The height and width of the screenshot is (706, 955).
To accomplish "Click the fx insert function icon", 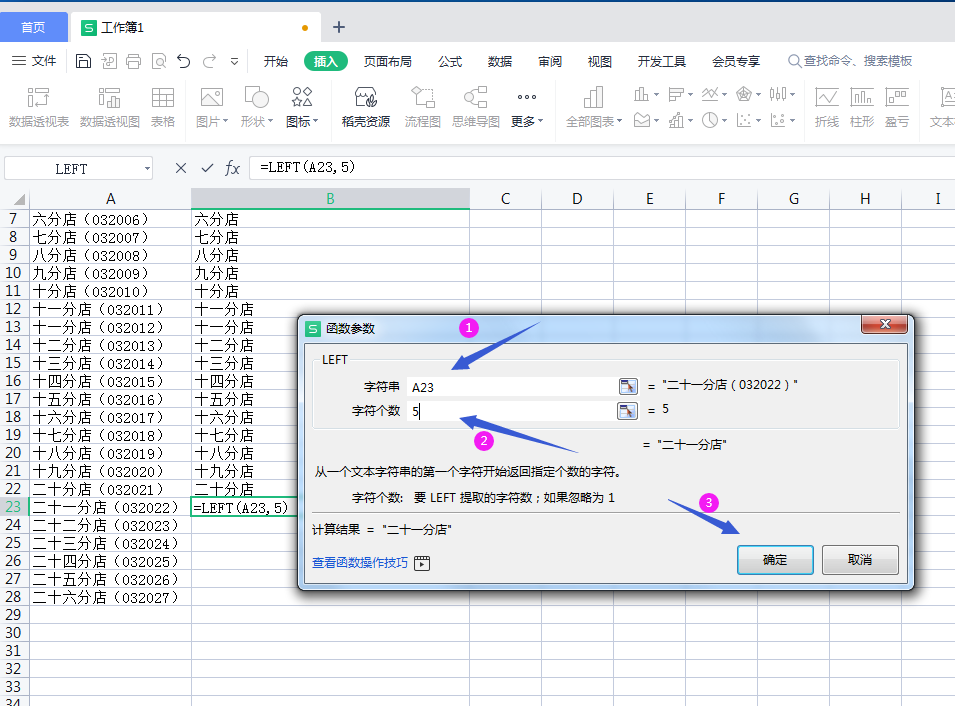I will pyautogui.click(x=232, y=168).
